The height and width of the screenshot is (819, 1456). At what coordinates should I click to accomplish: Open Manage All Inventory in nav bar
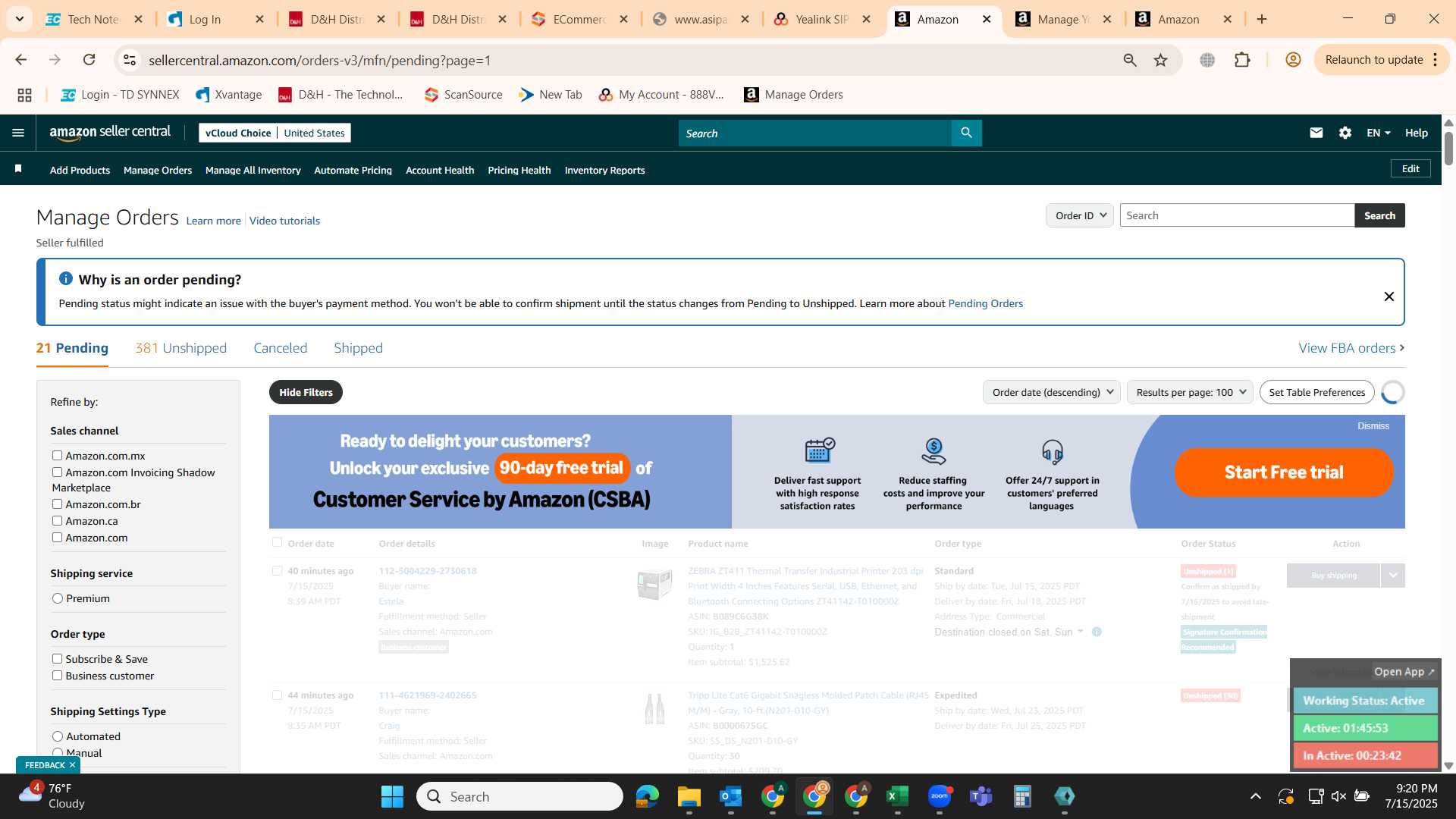[x=253, y=170]
